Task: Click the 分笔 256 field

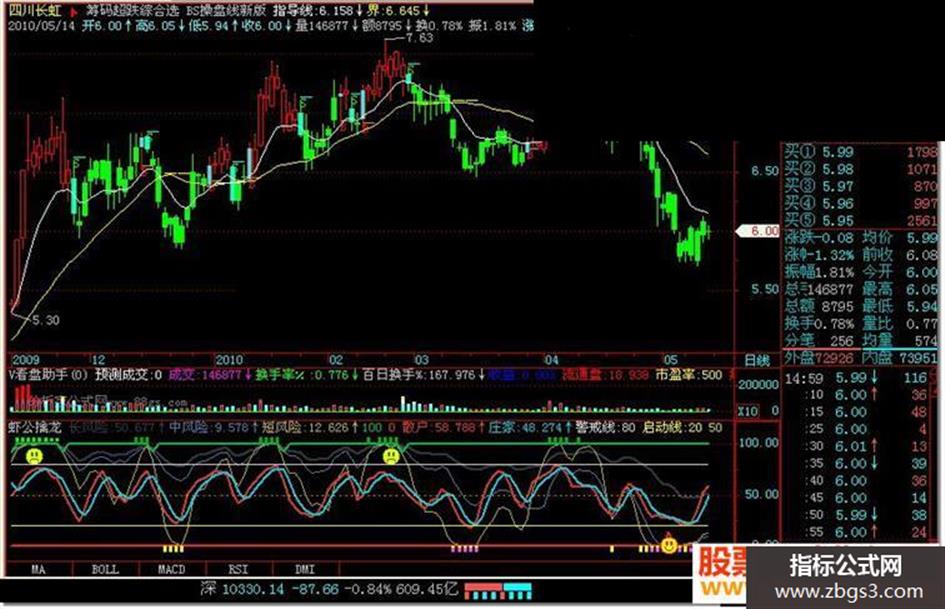Action: [x=820, y=341]
